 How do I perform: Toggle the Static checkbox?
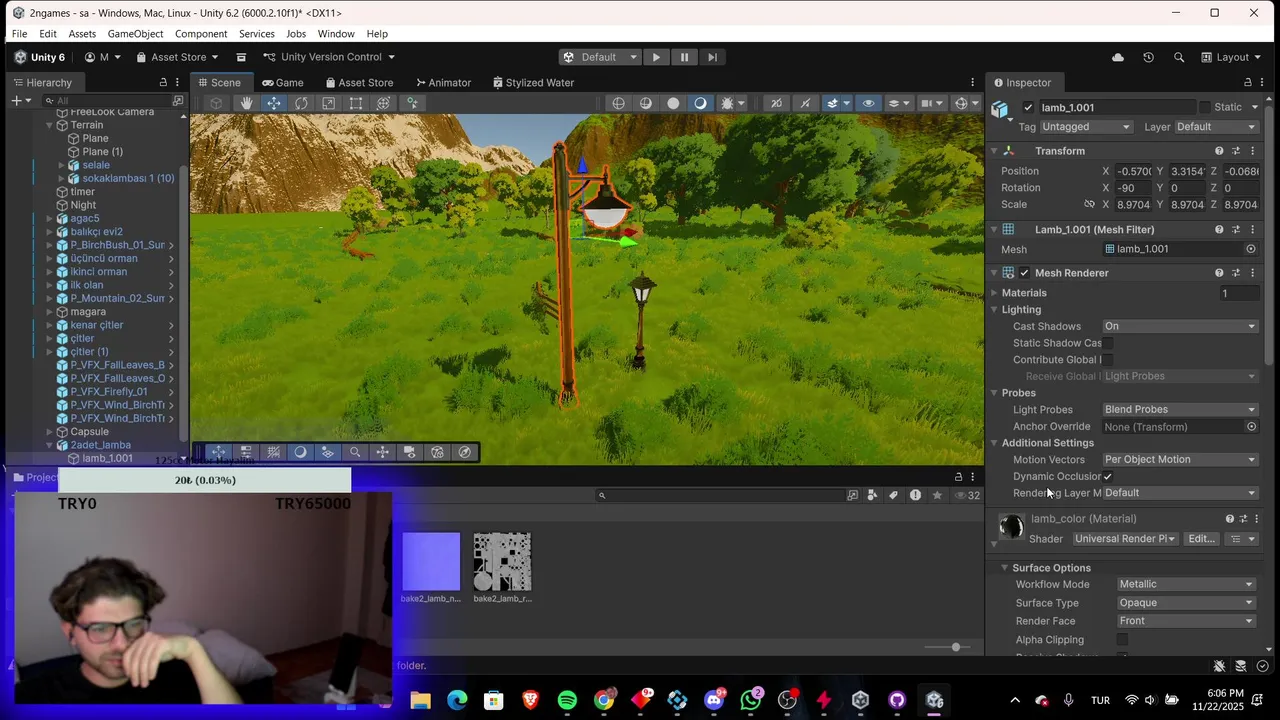click(1205, 107)
